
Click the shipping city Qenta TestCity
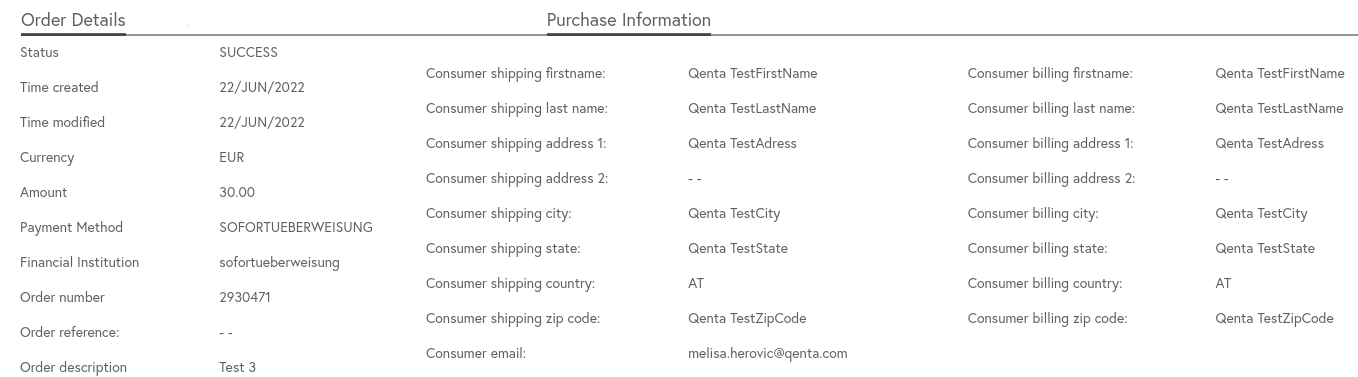(734, 213)
